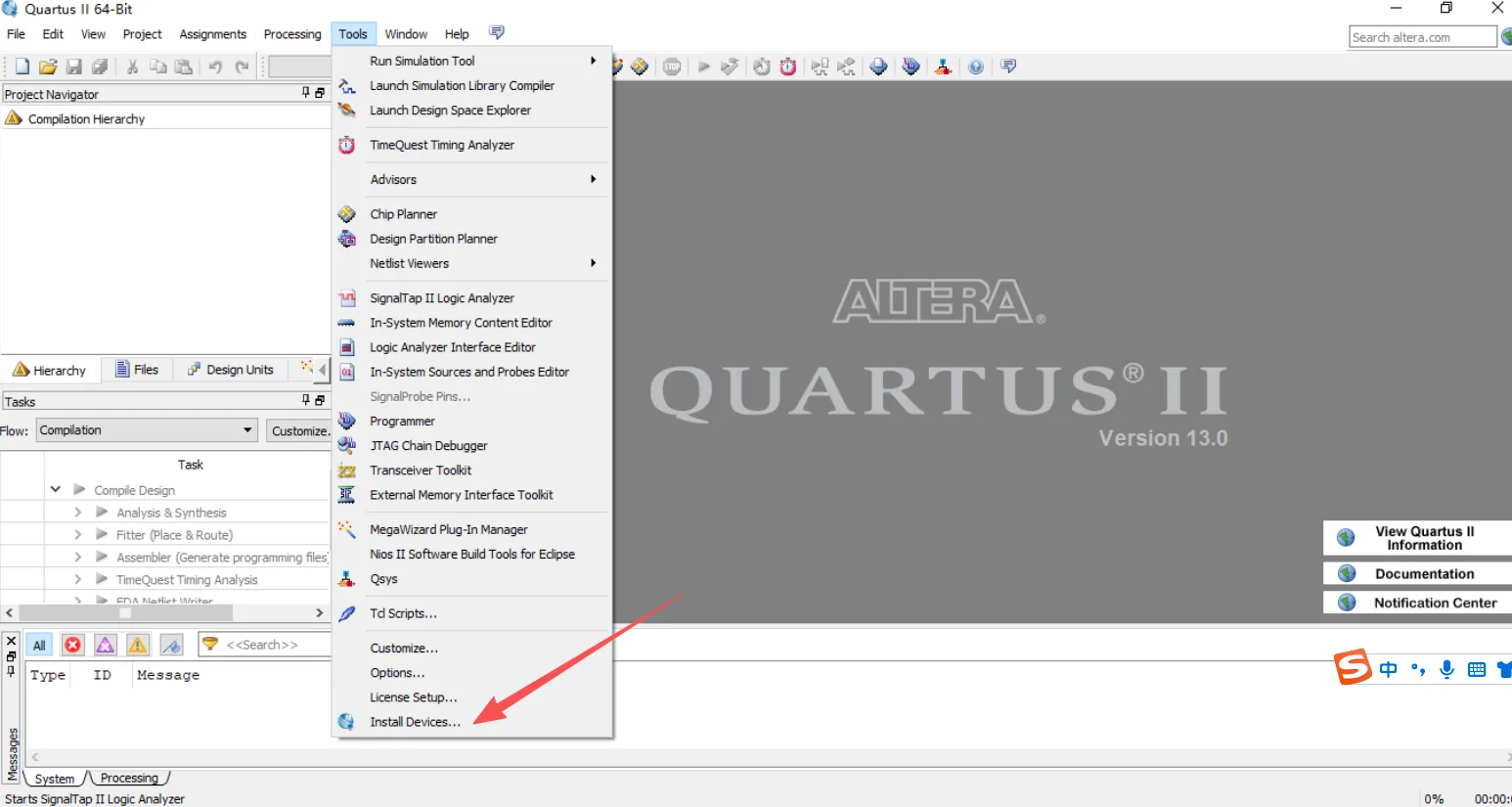Image resolution: width=1512 pixels, height=807 pixels.
Task: Expand the Fitter (Place & Route) task
Action: (x=78, y=534)
